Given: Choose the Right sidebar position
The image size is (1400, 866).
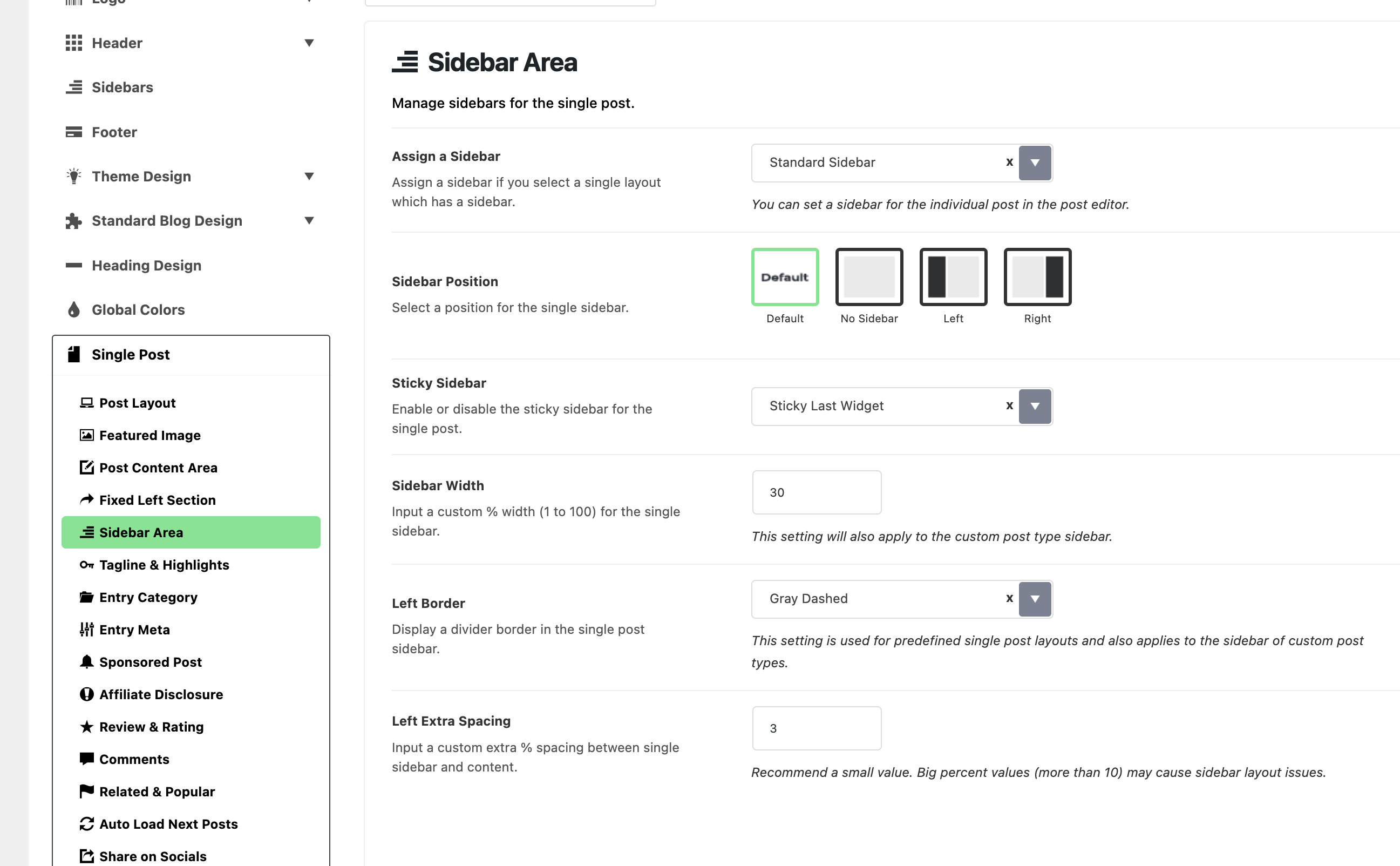Looking at the screenshot, I should [1037, 277].
